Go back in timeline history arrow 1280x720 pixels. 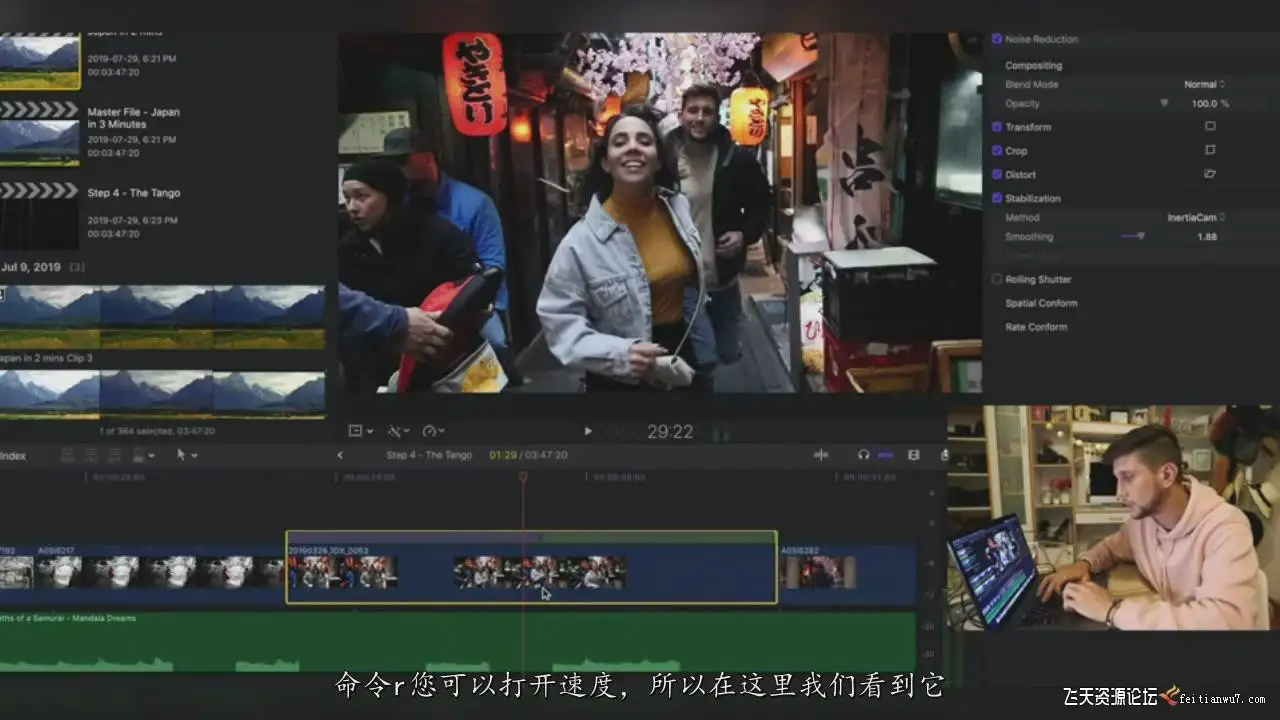pyautogui.click(x=340, y=455)
